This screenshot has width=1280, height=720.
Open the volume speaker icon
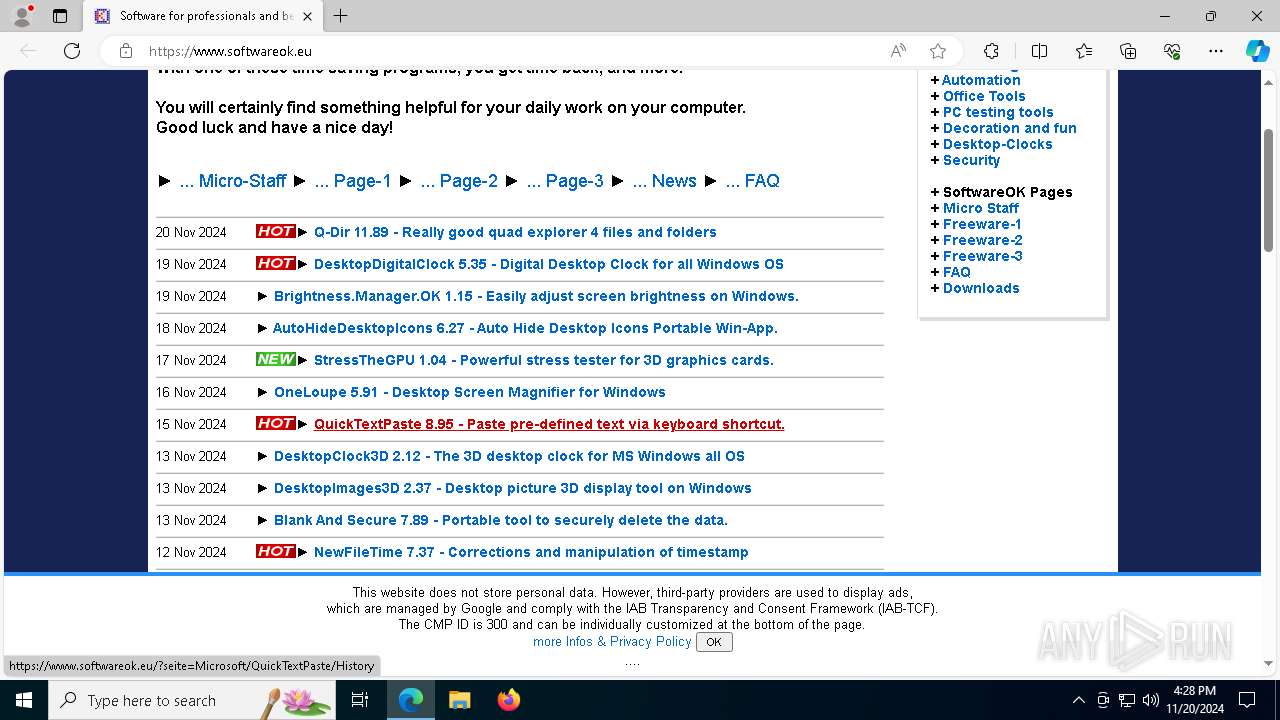click(1151, 700)
